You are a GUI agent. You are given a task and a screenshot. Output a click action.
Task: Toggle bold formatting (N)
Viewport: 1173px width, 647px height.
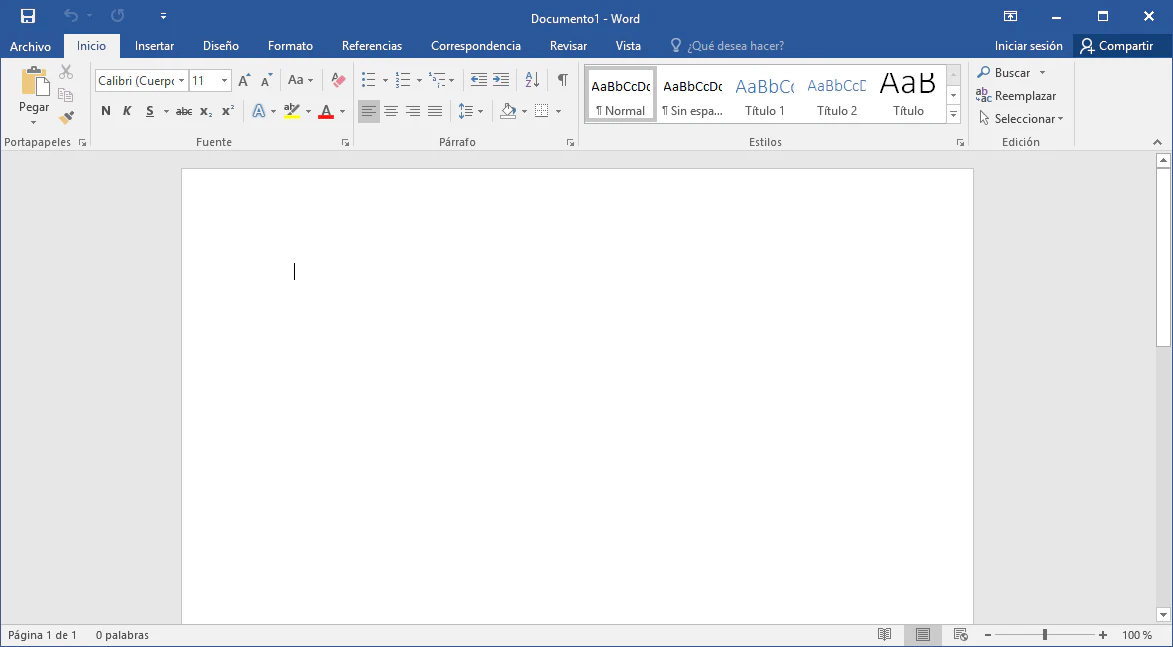click(106, 111)
